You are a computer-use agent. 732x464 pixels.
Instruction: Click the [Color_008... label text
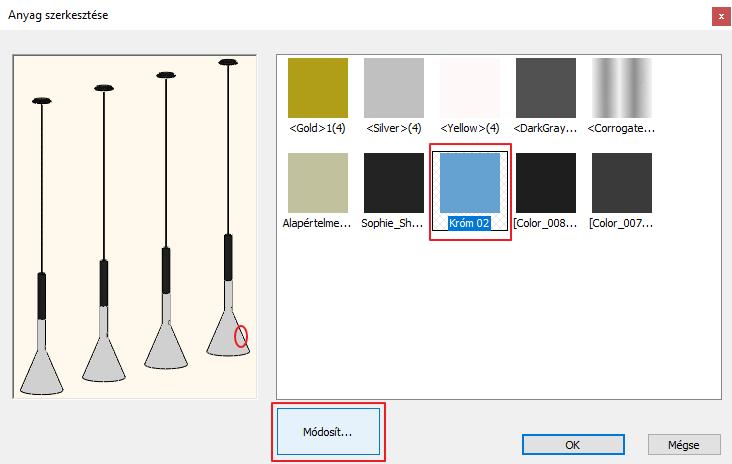pyautogui.click(x=545, y=223)
